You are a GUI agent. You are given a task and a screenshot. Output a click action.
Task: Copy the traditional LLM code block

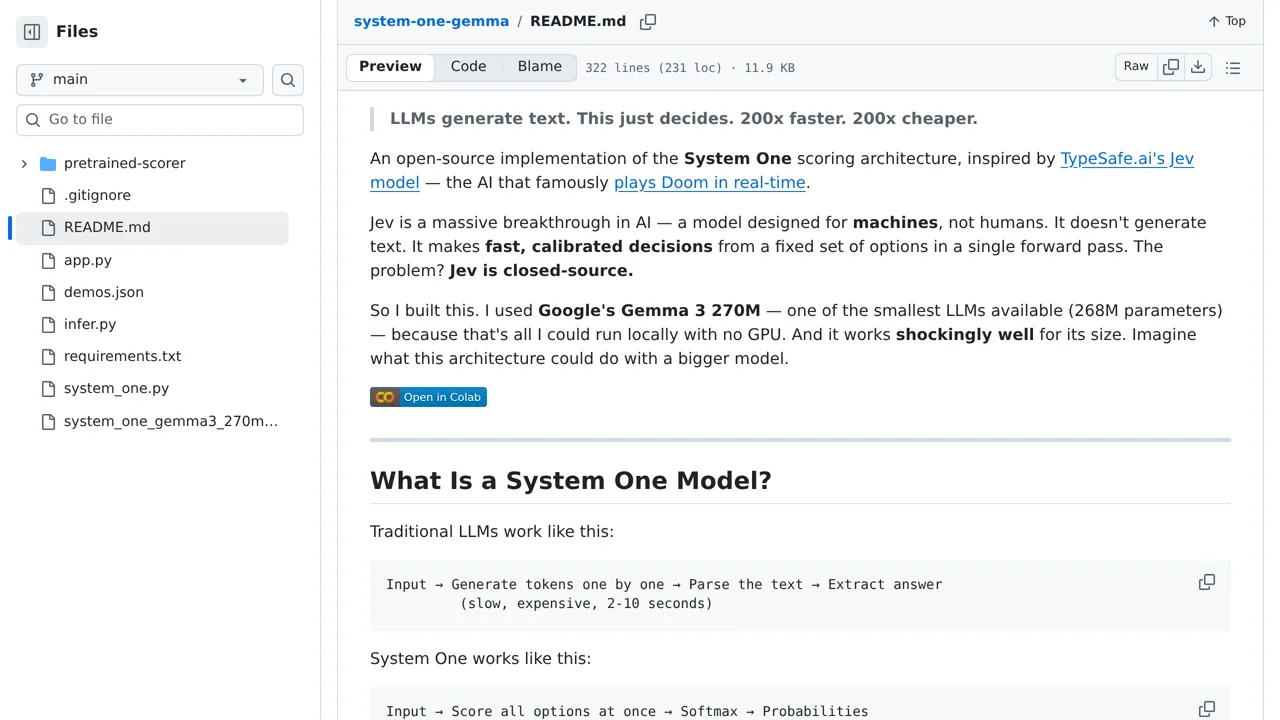(1207, 582)
